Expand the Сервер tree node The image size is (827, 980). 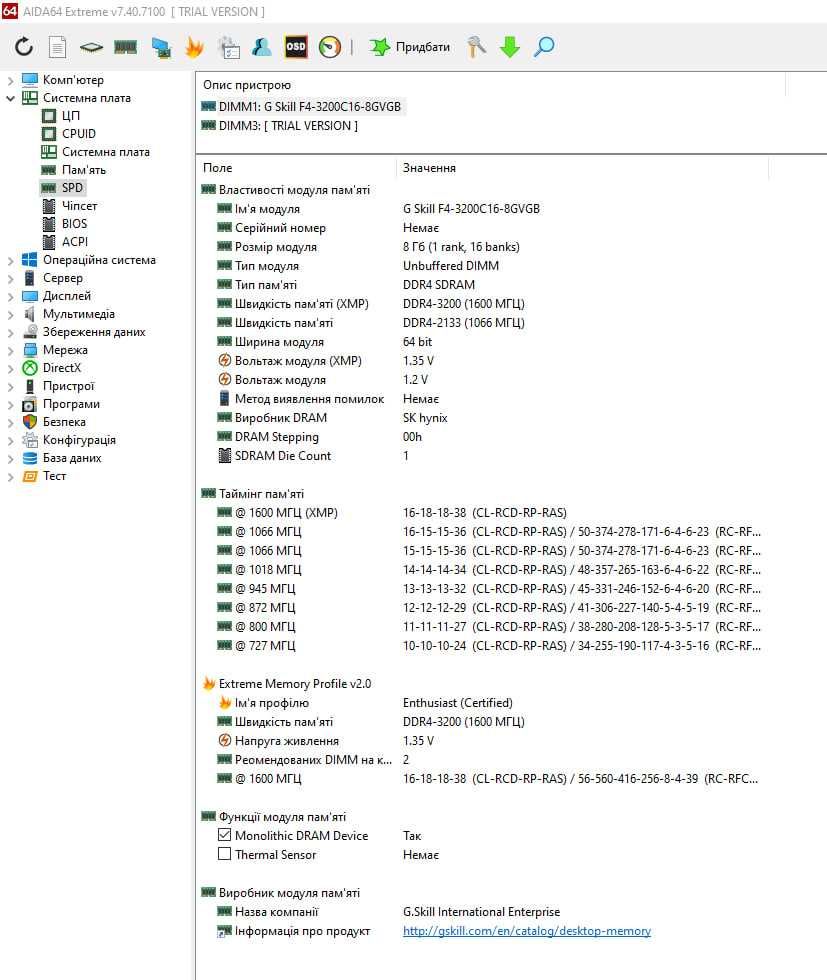pos(10,278)
